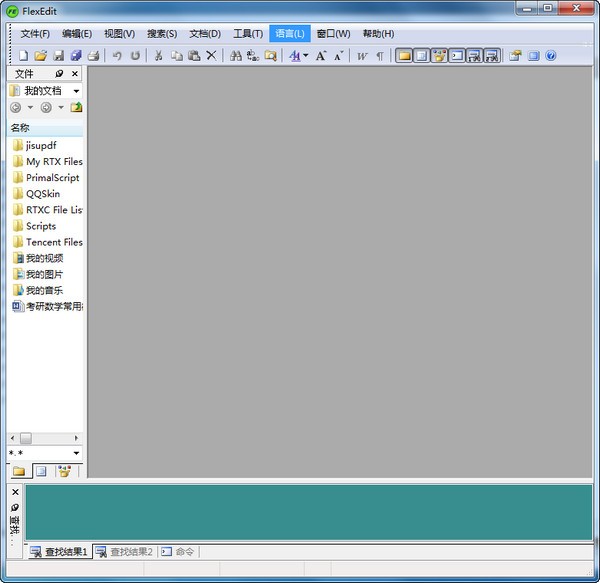
Task: Decrease font size with small A icon
Action: 338,56
